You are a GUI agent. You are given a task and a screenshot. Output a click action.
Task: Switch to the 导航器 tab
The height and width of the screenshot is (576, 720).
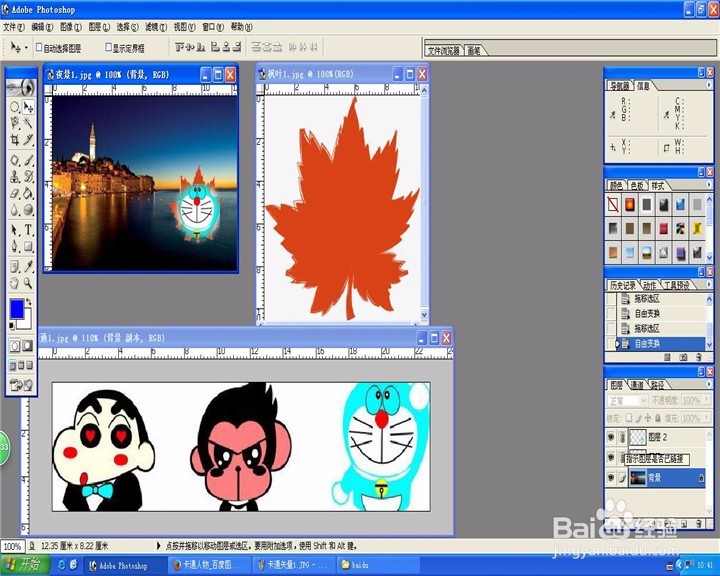[619, 85]
